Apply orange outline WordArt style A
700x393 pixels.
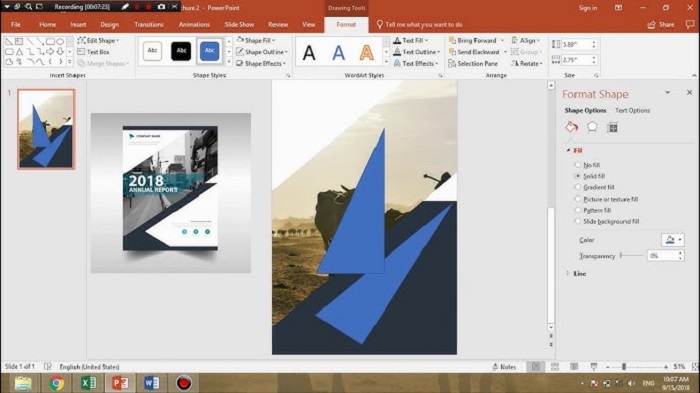coord(367,53)
